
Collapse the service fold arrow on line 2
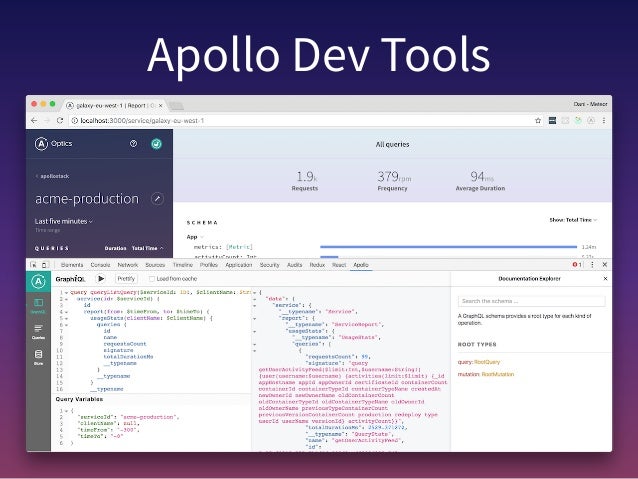(x=66, y=299)
